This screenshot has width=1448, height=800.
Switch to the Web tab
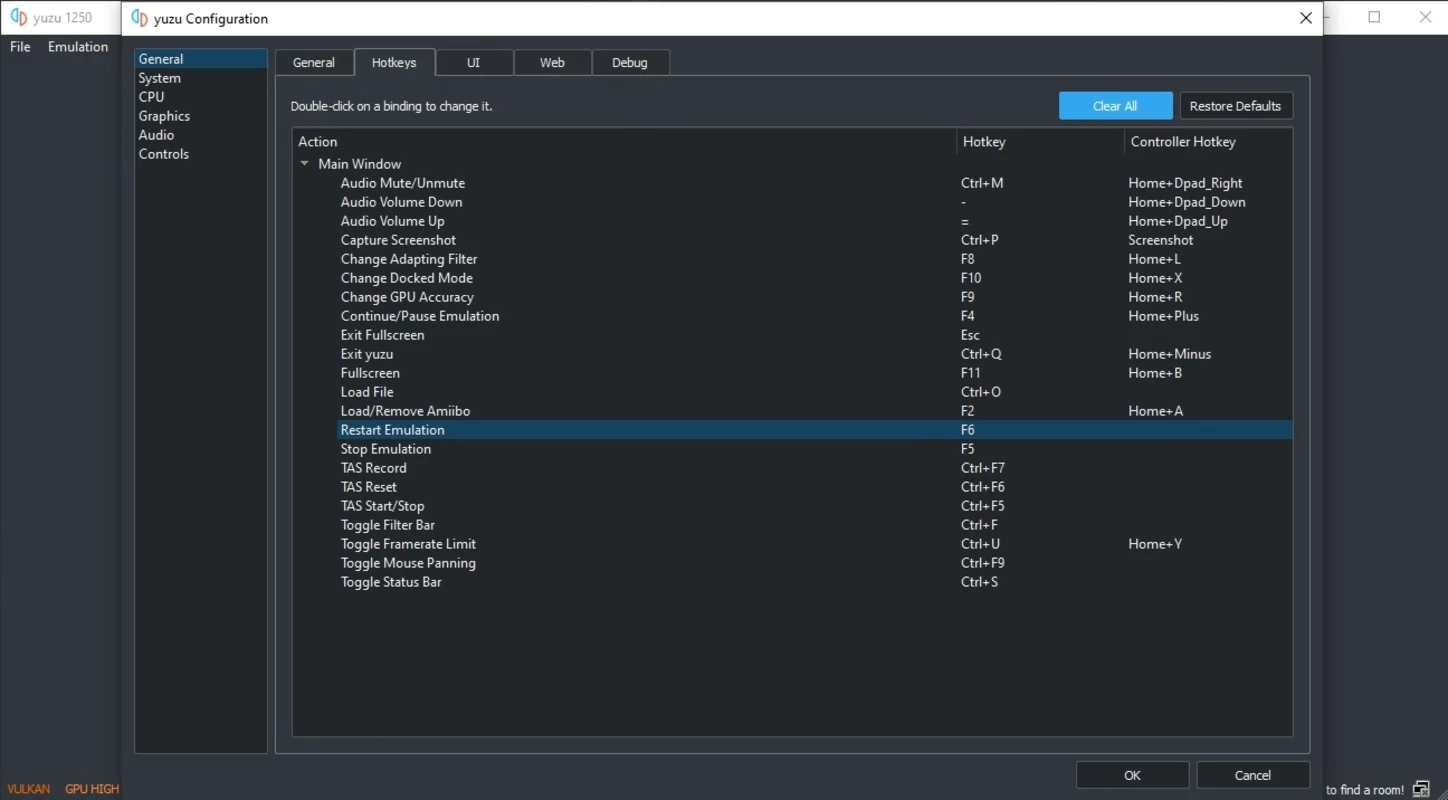click(552, 62)
